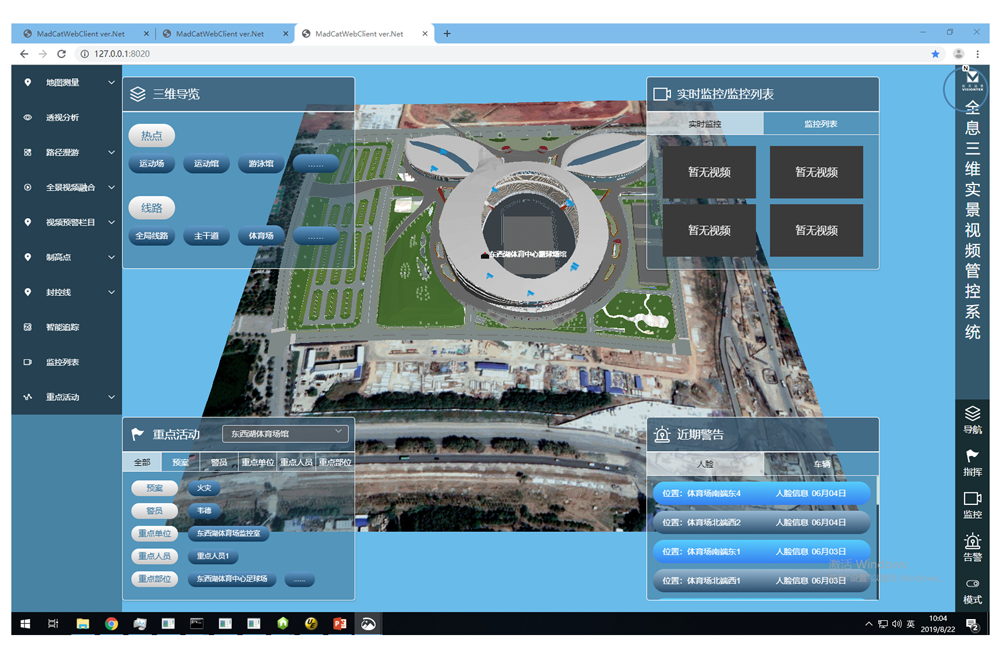Click the 指挥 flag icon
Screen dimensions: 1000x652
972,456
